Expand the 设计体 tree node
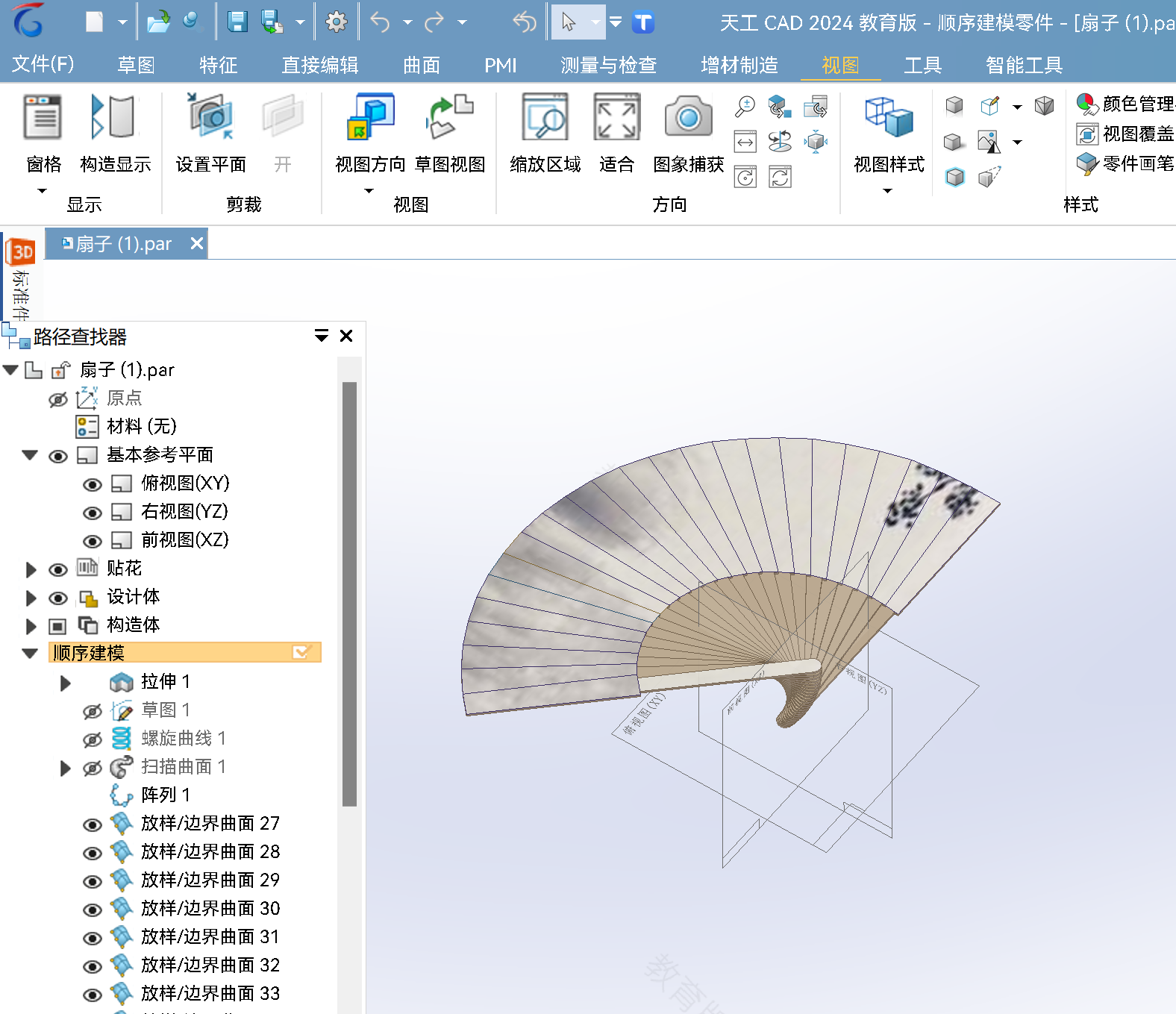The height and width of the screenshot is (1014, 1176). (x=31, y=598)
